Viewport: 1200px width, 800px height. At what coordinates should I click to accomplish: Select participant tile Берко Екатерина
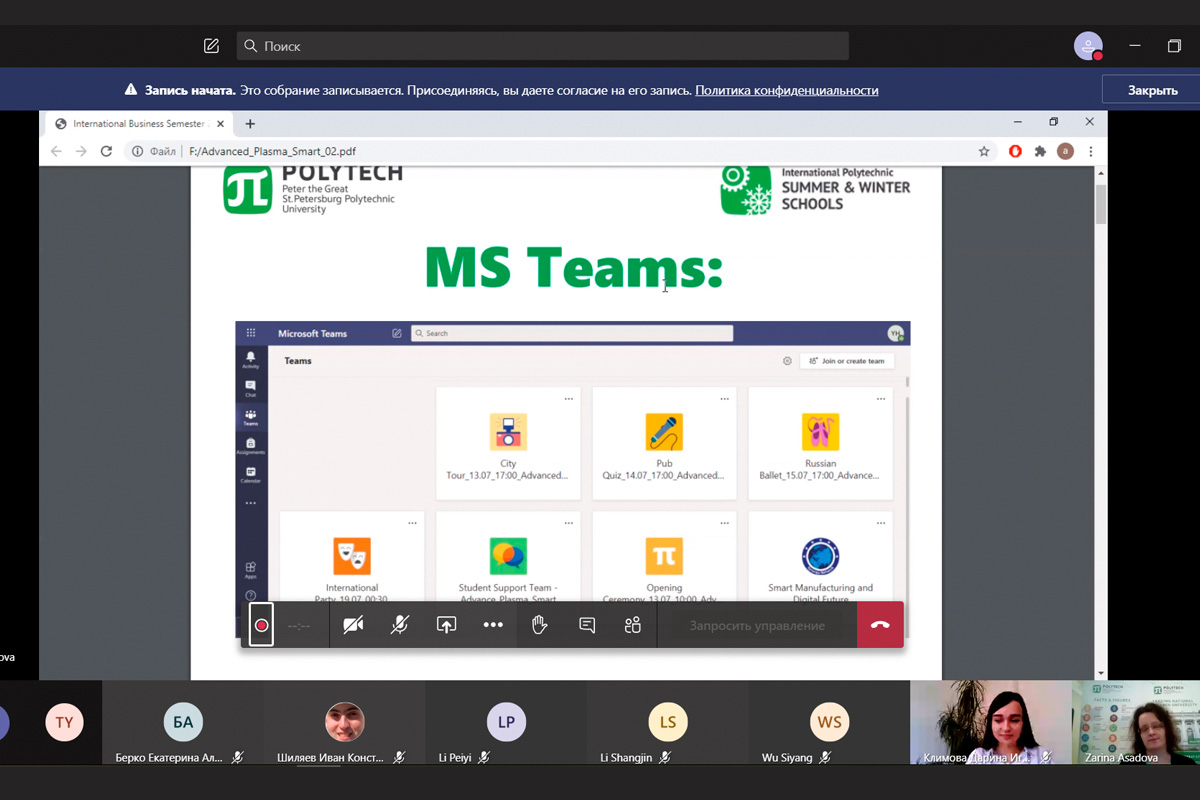point(183,724)
